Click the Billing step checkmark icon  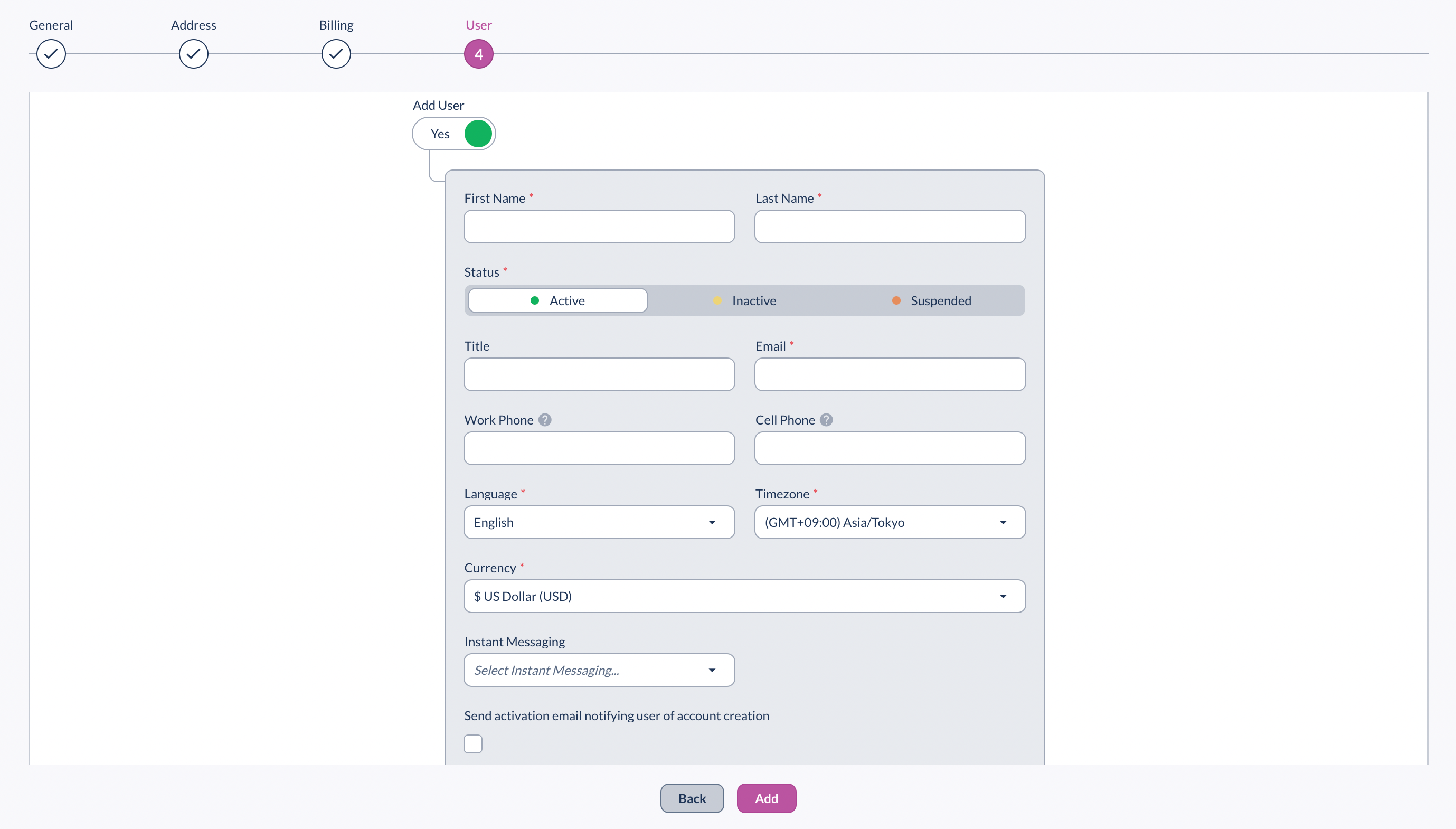pos(336,54)
